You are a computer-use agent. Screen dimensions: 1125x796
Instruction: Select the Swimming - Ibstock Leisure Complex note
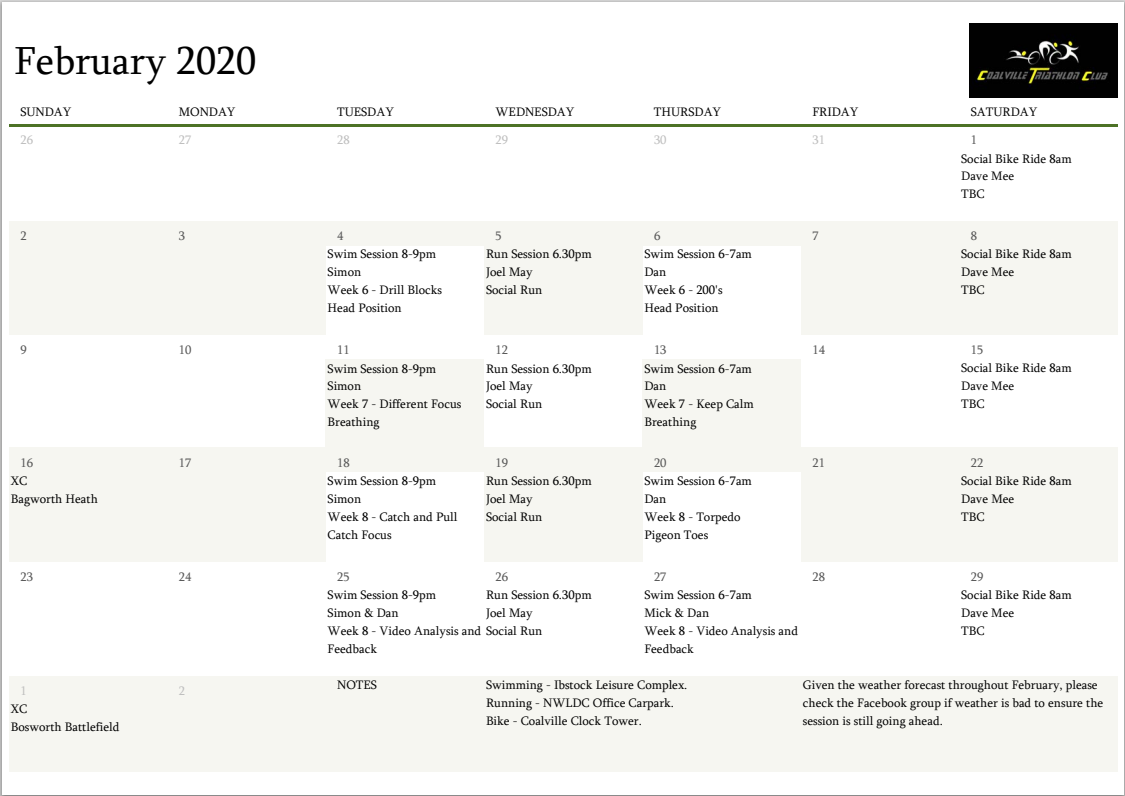tap(586, 685)
